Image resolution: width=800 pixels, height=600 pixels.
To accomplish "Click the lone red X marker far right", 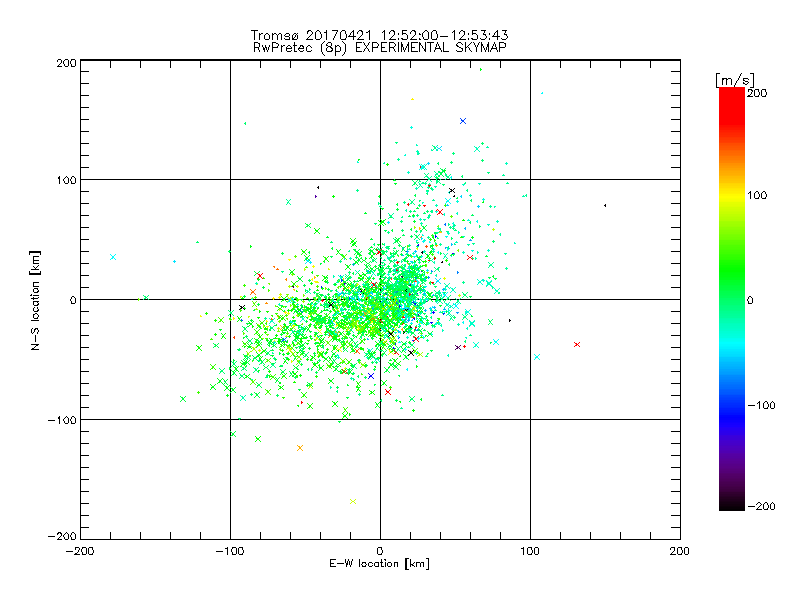I will pyautogui.click(x=577, y=344).
